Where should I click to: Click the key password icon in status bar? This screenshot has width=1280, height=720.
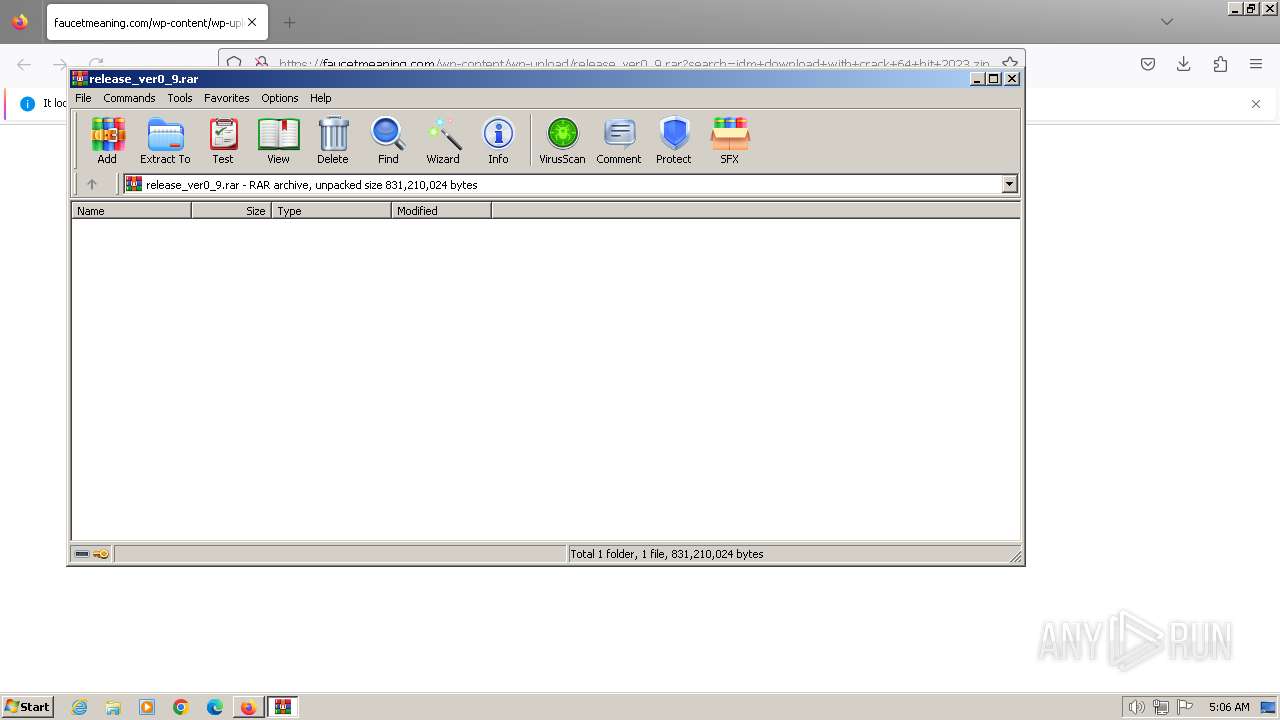(x=101, y=554)
